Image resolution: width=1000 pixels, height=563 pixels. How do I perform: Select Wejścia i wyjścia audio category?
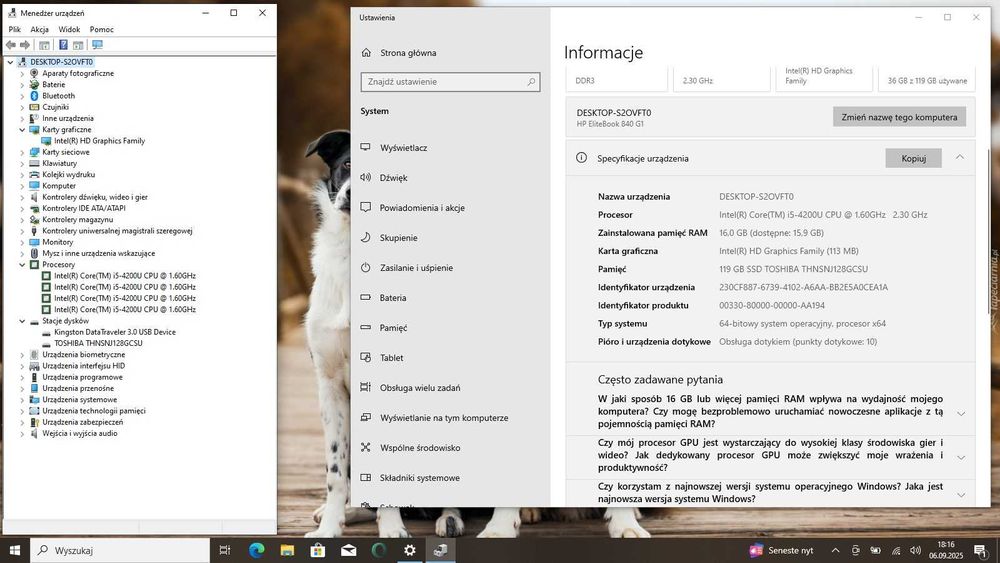click(x=80, y=434)
